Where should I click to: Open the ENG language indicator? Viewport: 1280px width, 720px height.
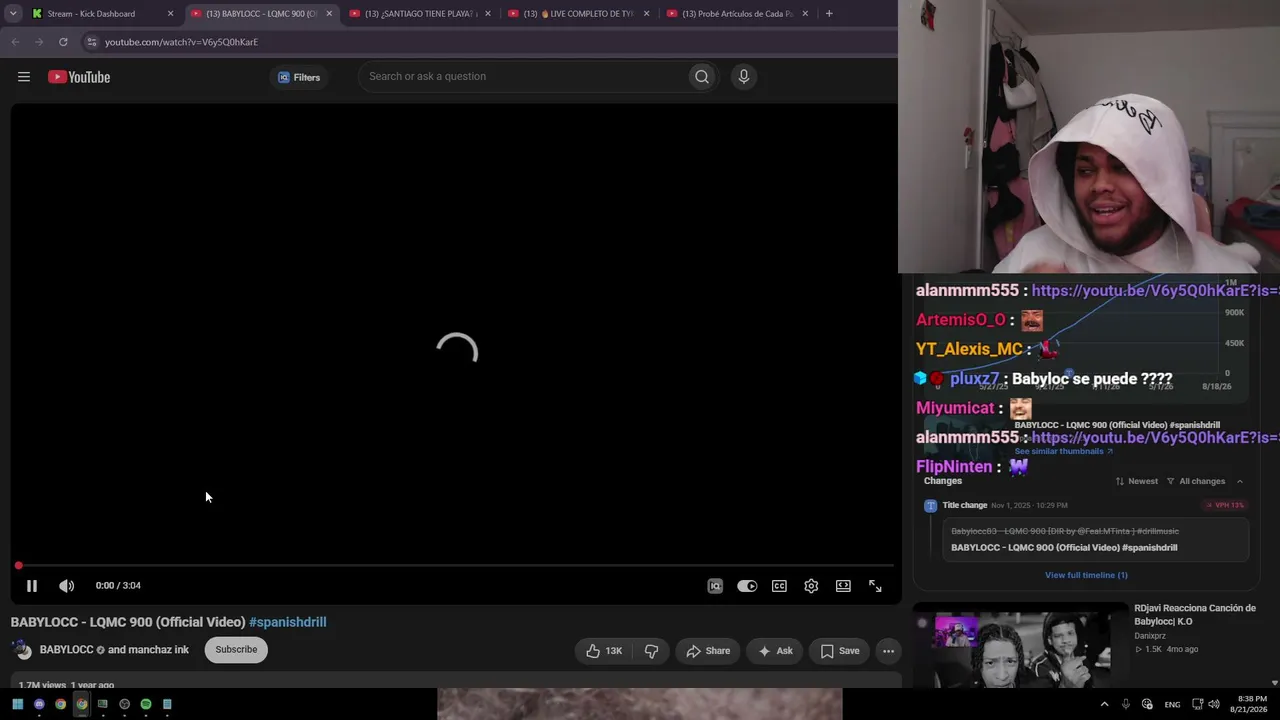point(1172,704)
